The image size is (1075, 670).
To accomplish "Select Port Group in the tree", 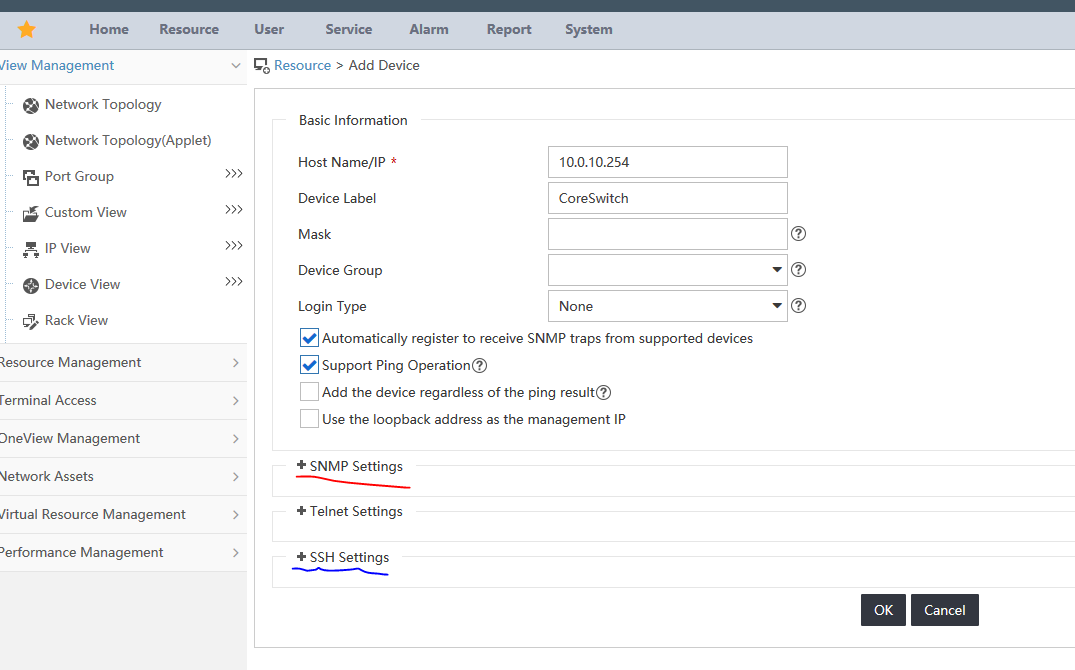I will (80, 176).
